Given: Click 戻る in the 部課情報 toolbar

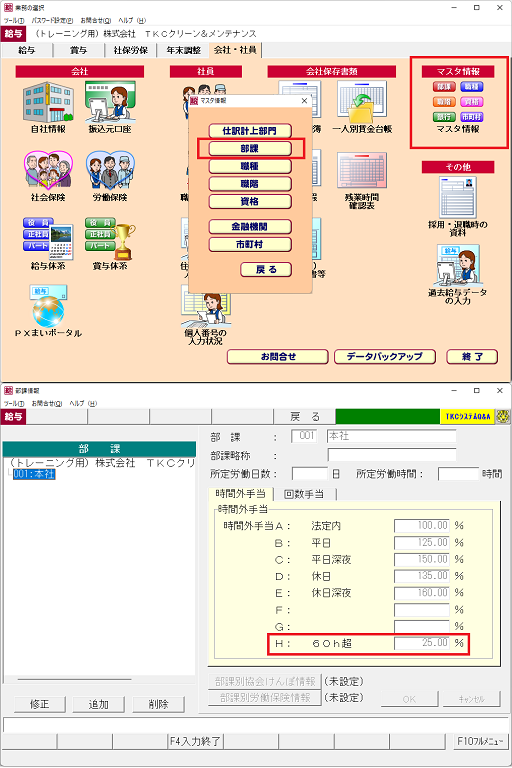Looking at the screenshot, I should tap(305, 417).
